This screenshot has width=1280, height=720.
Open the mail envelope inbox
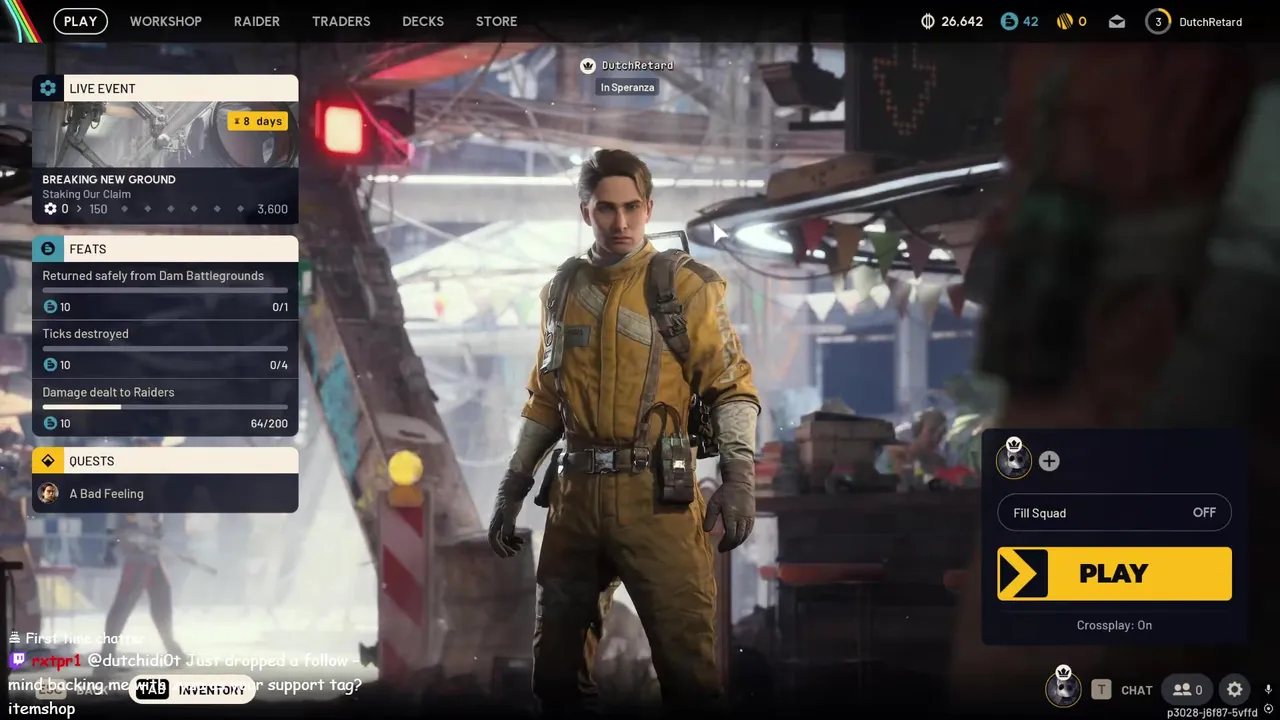(x=1117, y=22)
